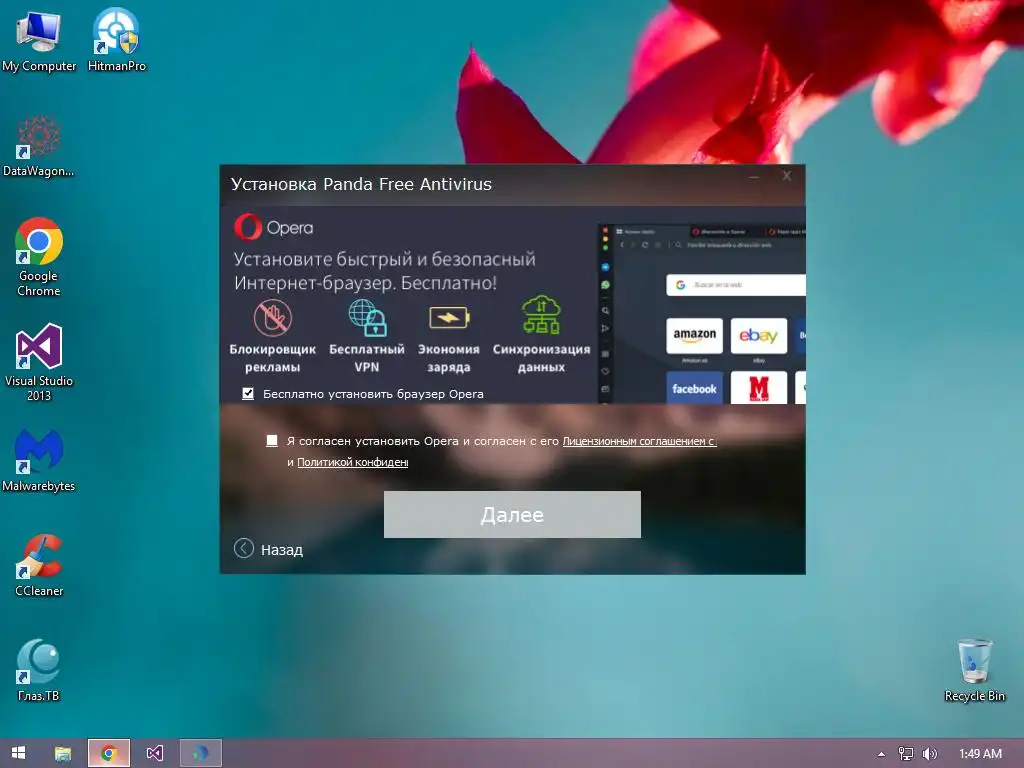1024x768 pixels.
Task: Open the 'Лицензионным соглашением' link
Action: point(639,441)
